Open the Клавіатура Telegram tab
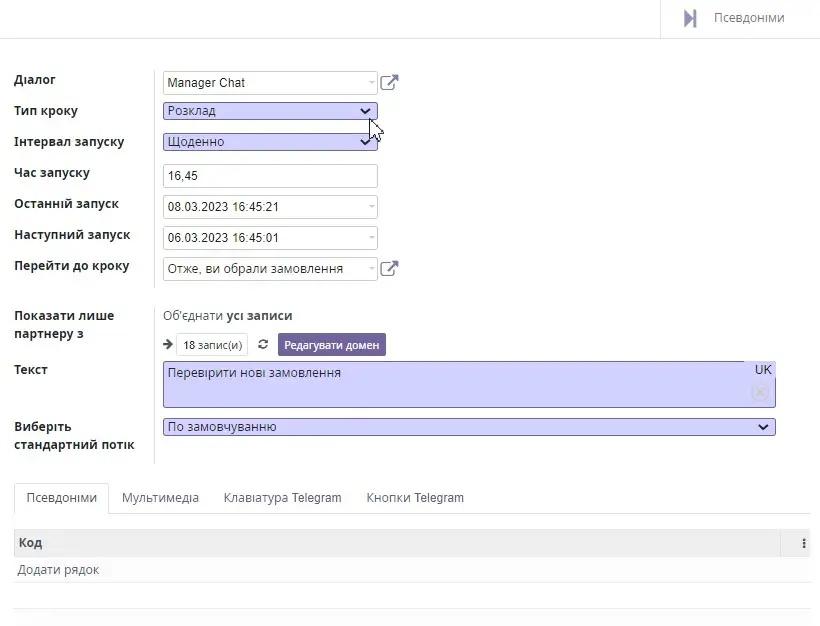Image resolution: width=820 pixels, height=626 pixels. (x=282, y=497)
